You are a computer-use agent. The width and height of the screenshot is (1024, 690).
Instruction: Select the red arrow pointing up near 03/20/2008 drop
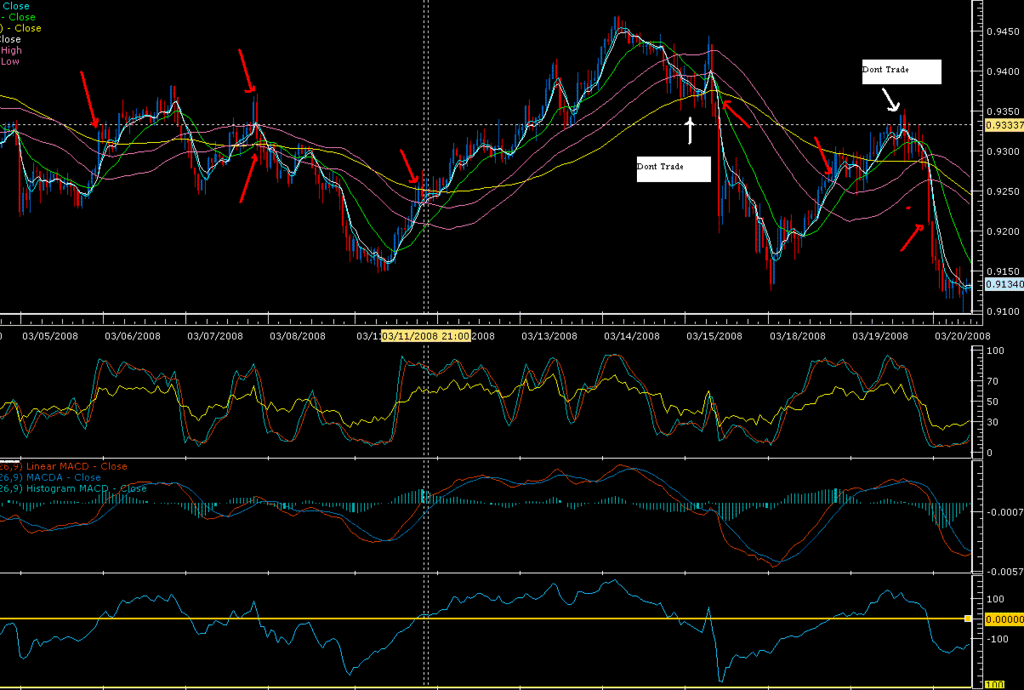(x=911, y=238)
